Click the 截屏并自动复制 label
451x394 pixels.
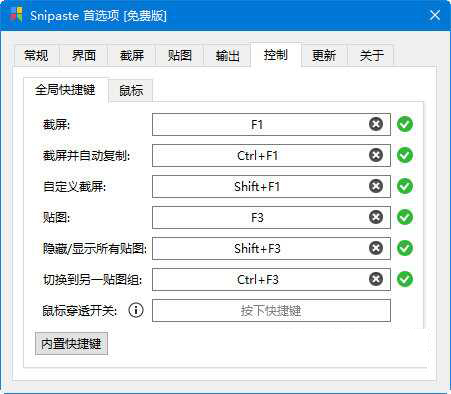point(87,156)
